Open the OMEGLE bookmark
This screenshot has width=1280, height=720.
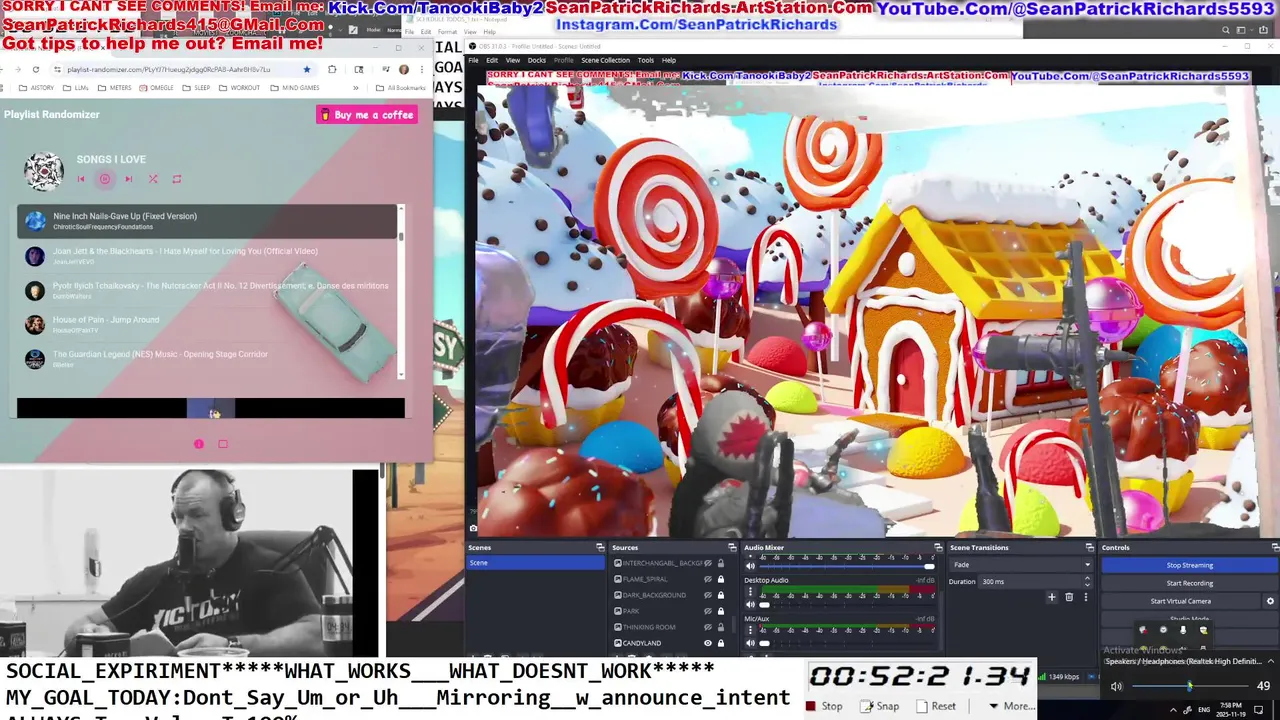[x=157, y=88]
